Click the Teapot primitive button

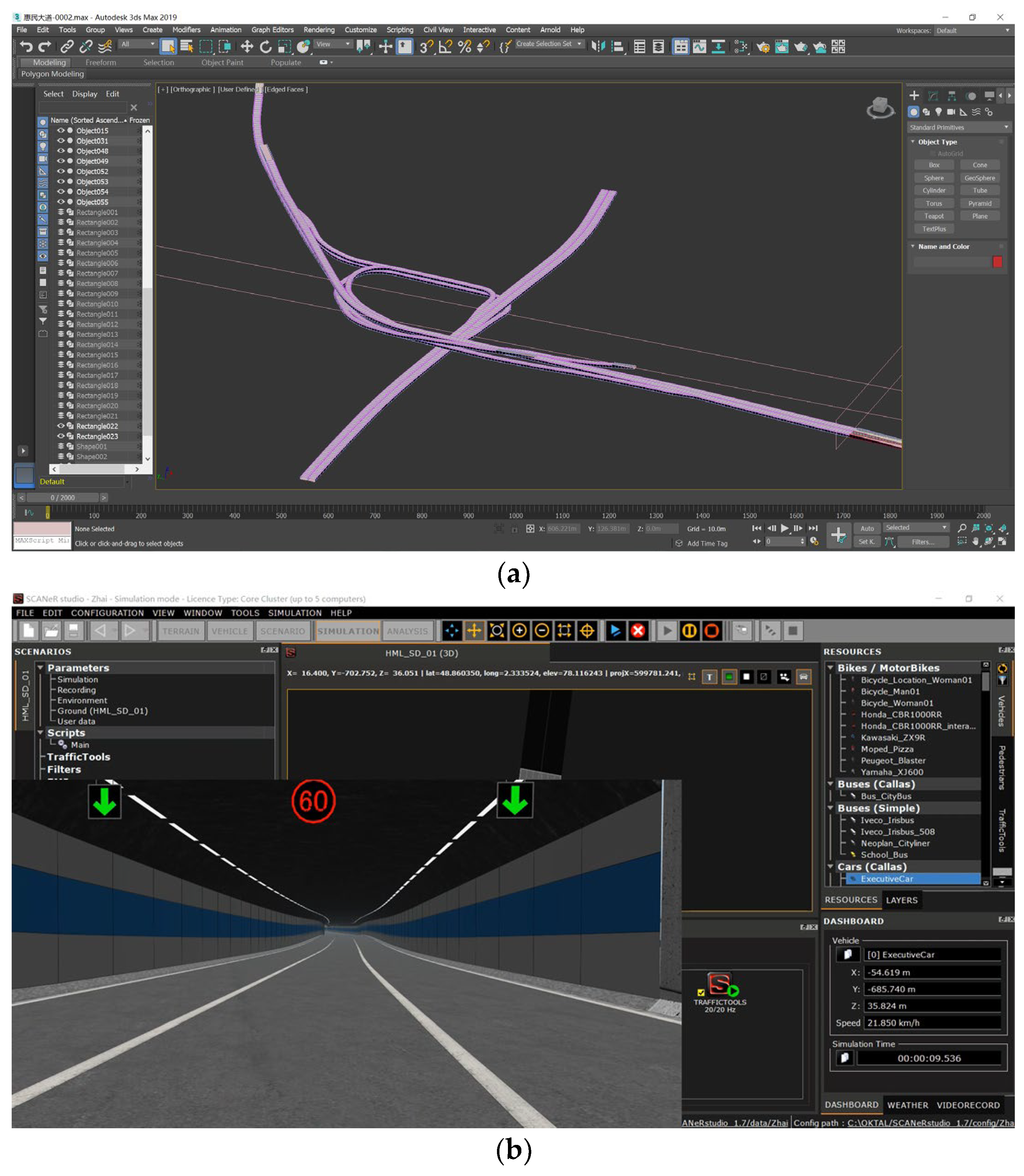click(x=934, y=216)
